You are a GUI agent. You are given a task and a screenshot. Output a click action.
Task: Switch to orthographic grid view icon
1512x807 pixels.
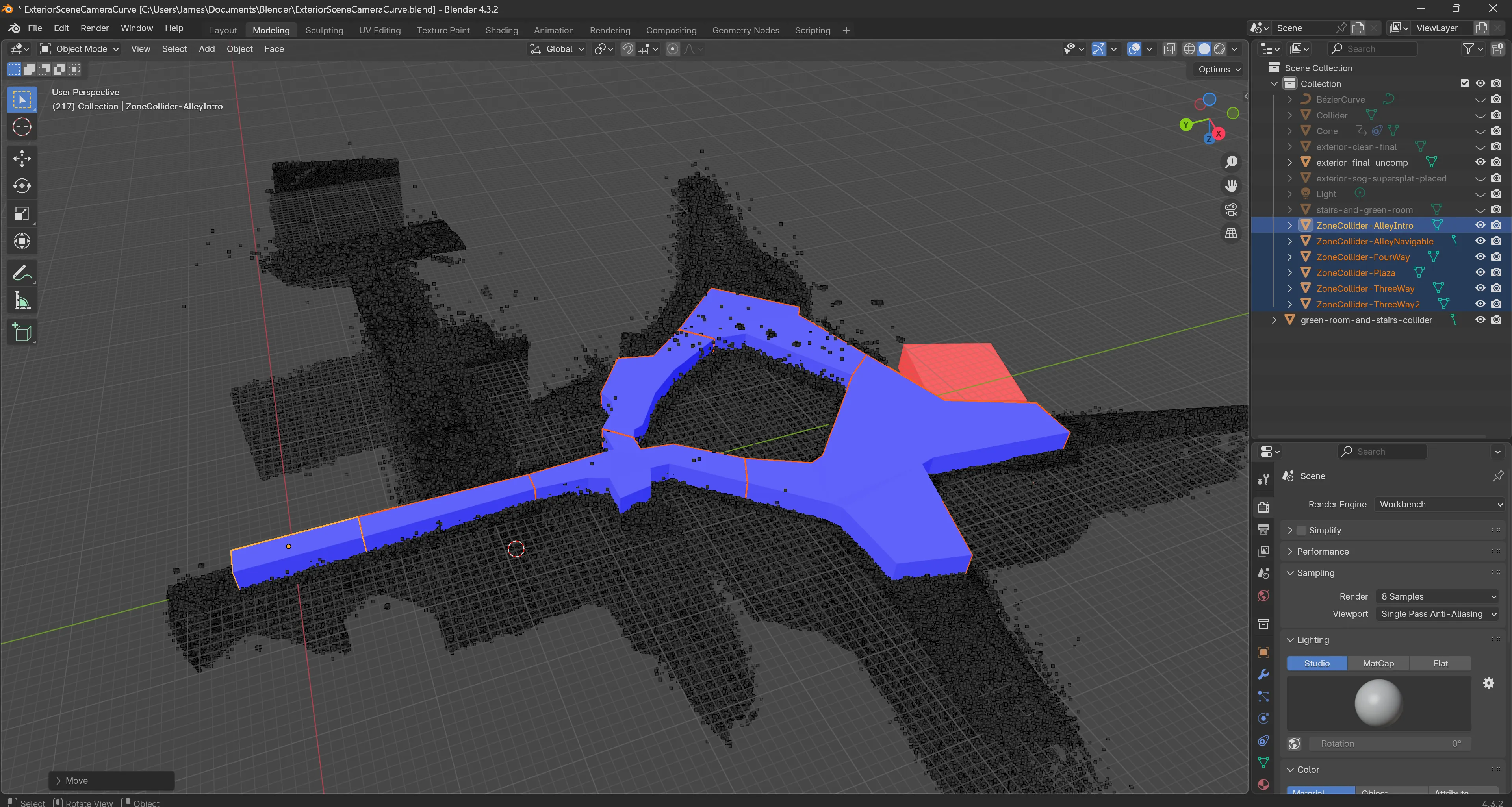point(1232,233)
